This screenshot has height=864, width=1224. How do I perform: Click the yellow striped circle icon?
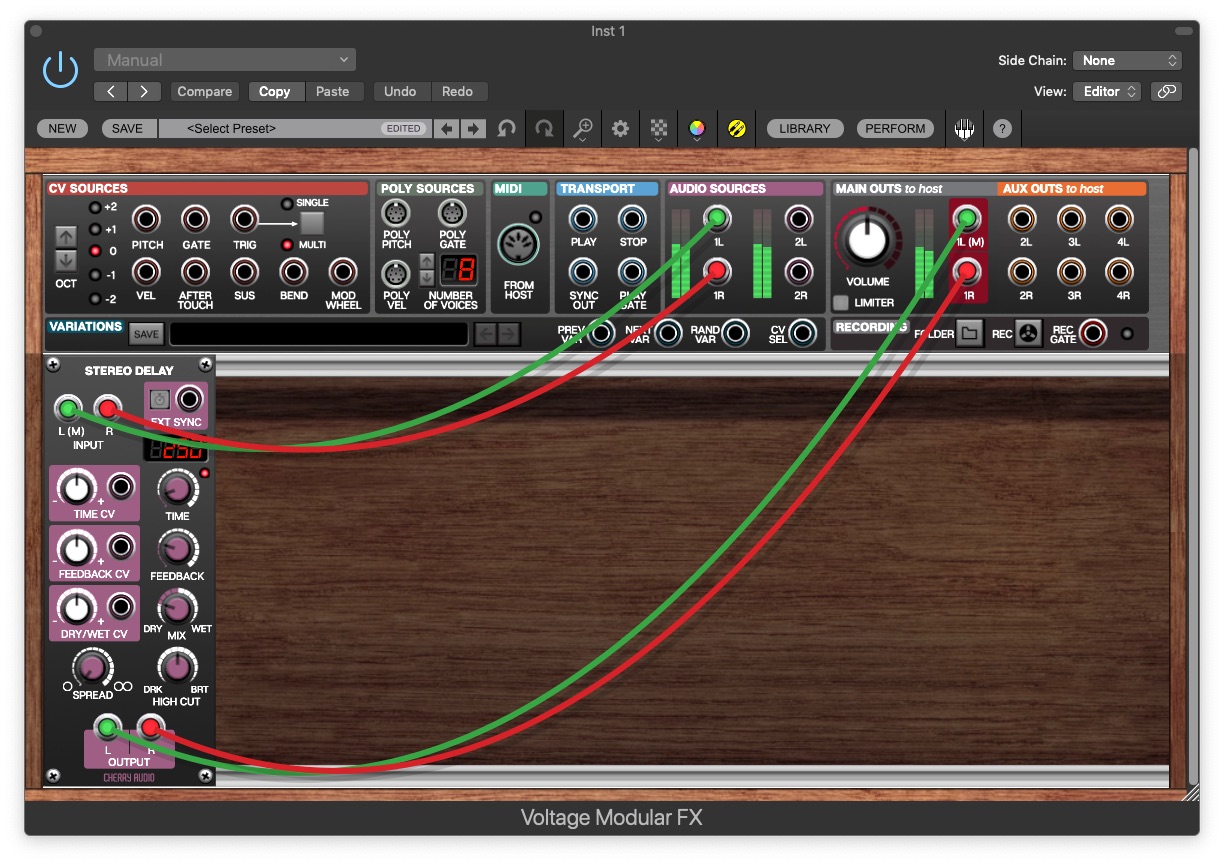coord(737,128)
